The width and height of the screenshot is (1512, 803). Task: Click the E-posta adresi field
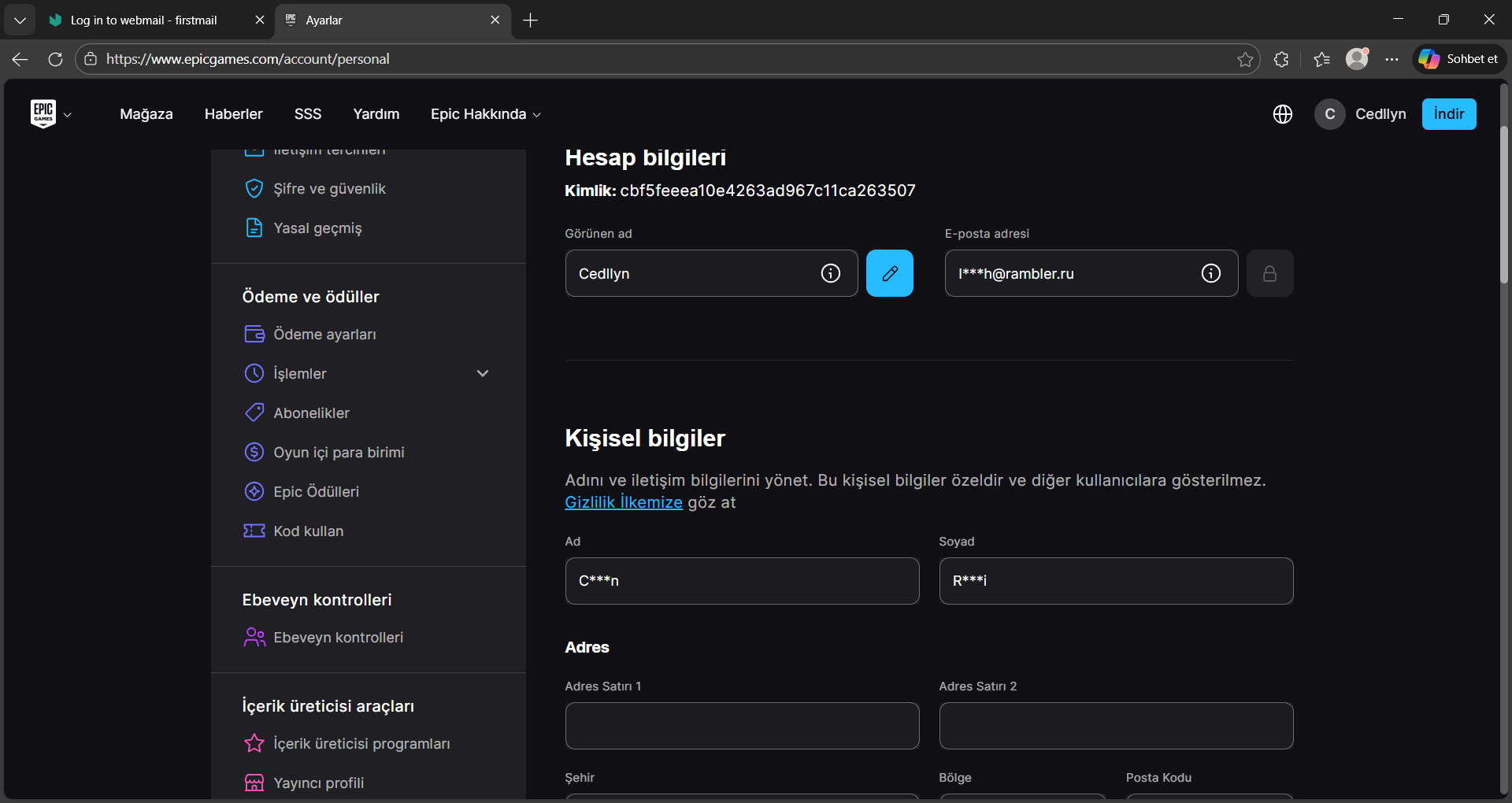tap(1091, 273)
